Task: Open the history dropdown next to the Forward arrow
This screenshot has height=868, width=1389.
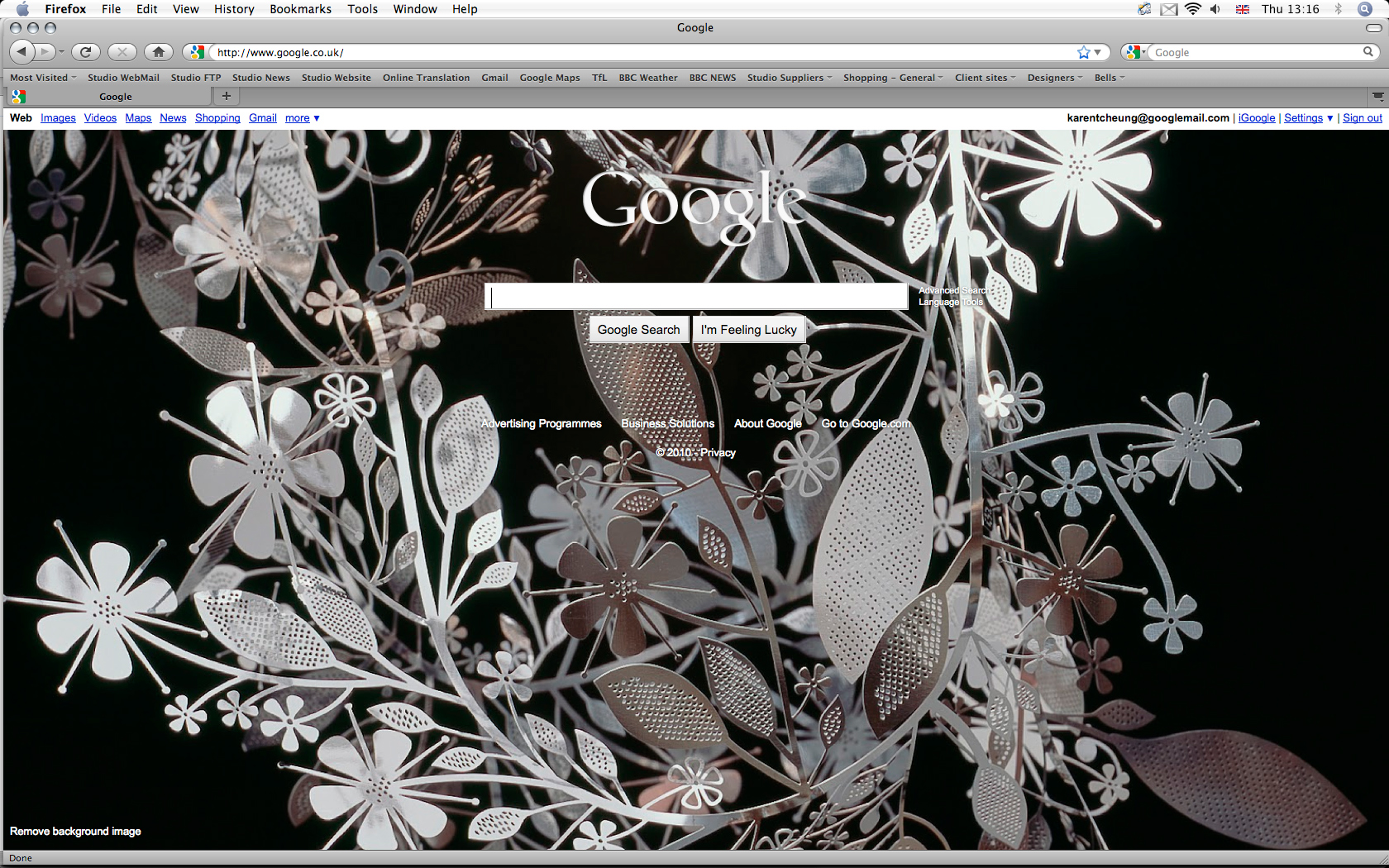Action: [x=61, y=52]
